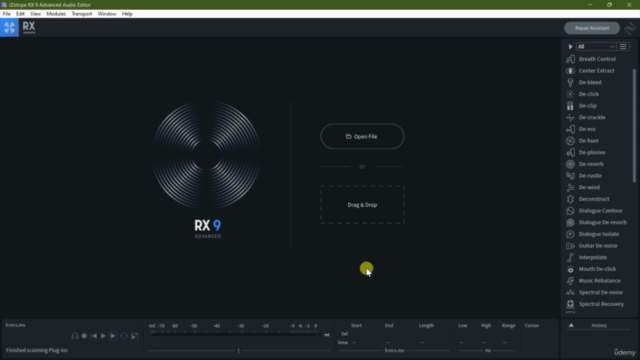Click the meter peak readout at the meter's right end
The image size is (640, 360).
click(x=327, y=335)
